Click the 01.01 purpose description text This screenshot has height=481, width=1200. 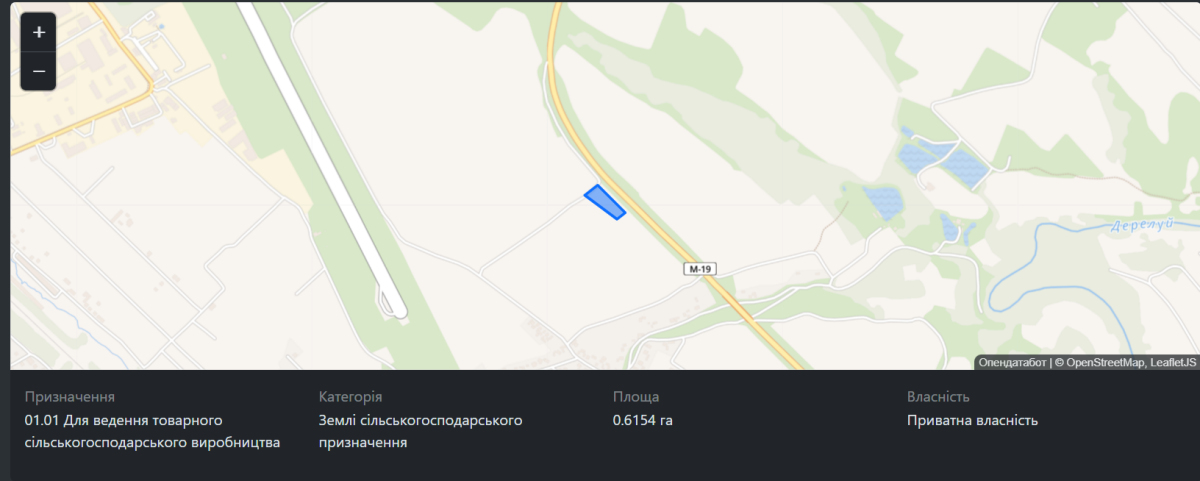153,431
